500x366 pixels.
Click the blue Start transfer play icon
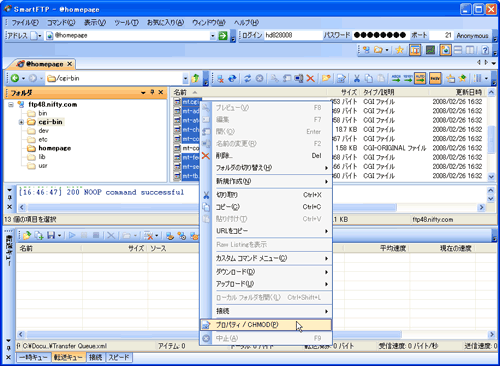click(x=72, y=236)
